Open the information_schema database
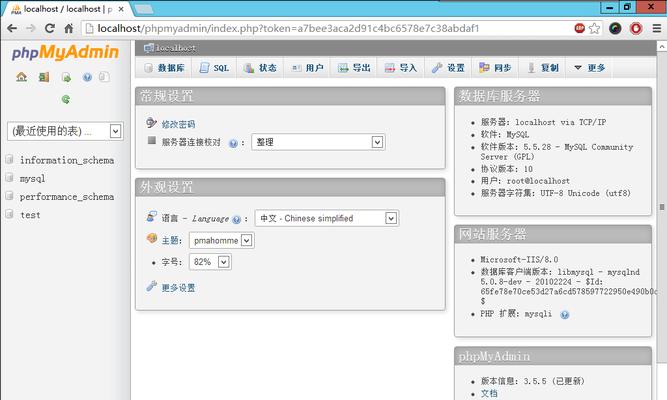The image size is (667, 400). click(x=67, y=160)
